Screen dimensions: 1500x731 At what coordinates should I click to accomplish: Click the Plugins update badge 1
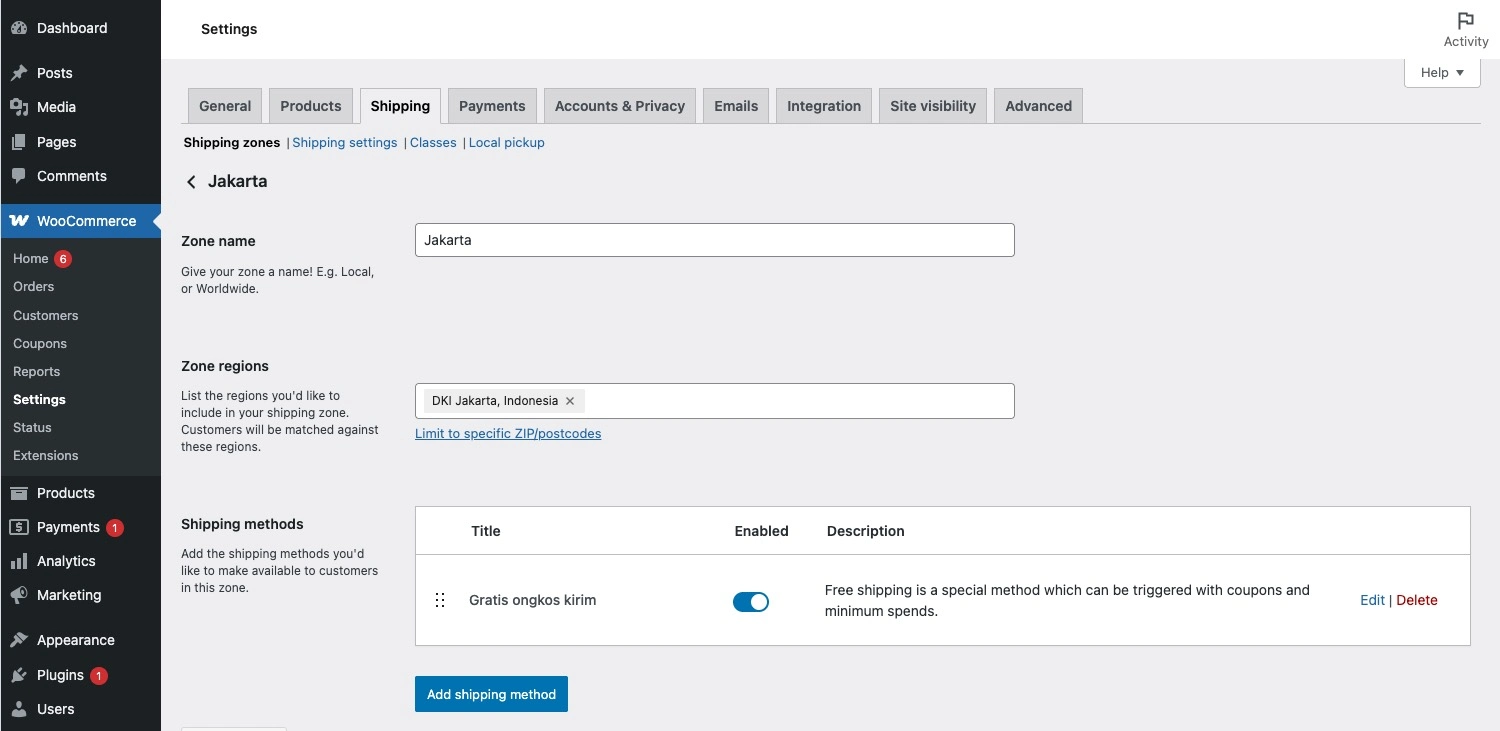[99, 676]
